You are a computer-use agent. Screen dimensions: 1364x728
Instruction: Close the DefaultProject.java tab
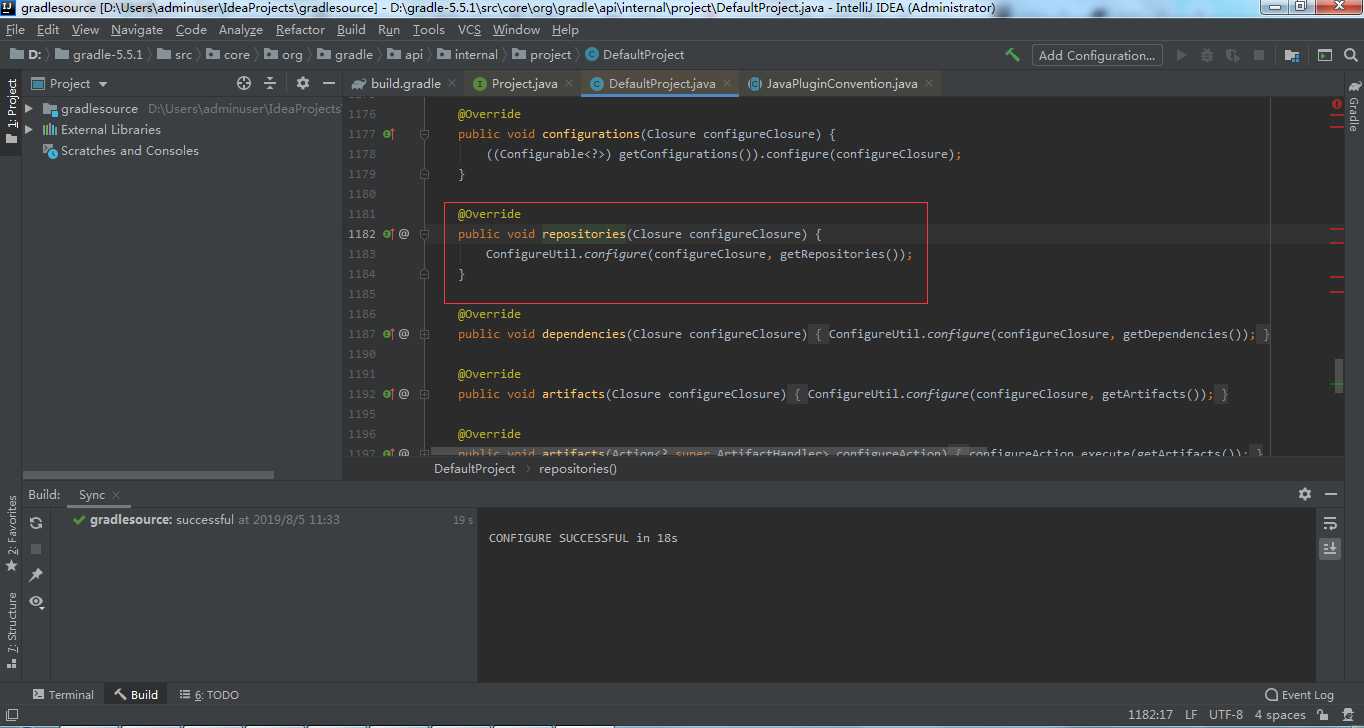pyautogui.click(x=727, y=84)
